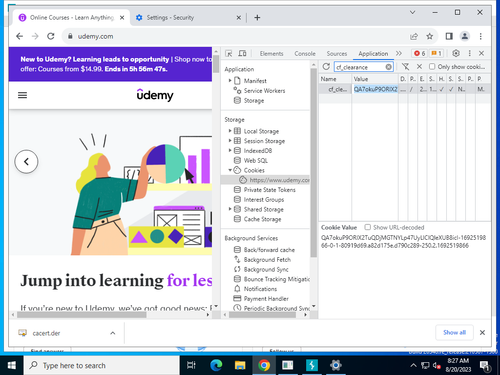Expand the Local Storage tree node
The image size is (500, 375).
coord(230,131)
